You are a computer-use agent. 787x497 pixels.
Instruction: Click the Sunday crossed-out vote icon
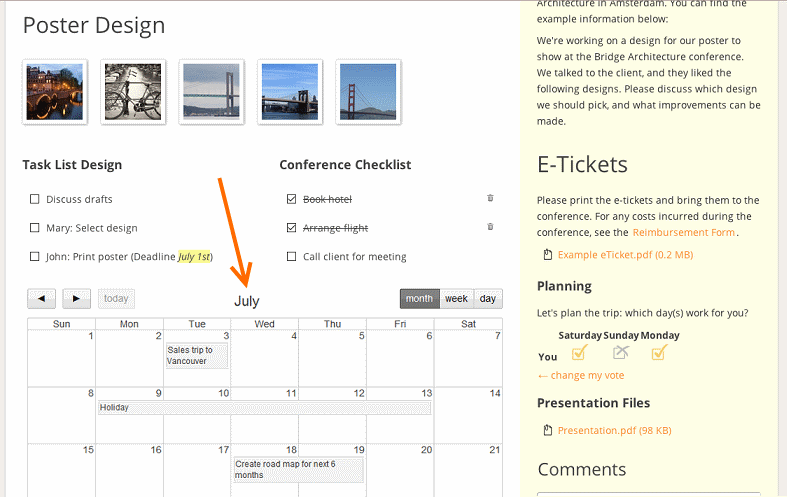coord(621,352)
